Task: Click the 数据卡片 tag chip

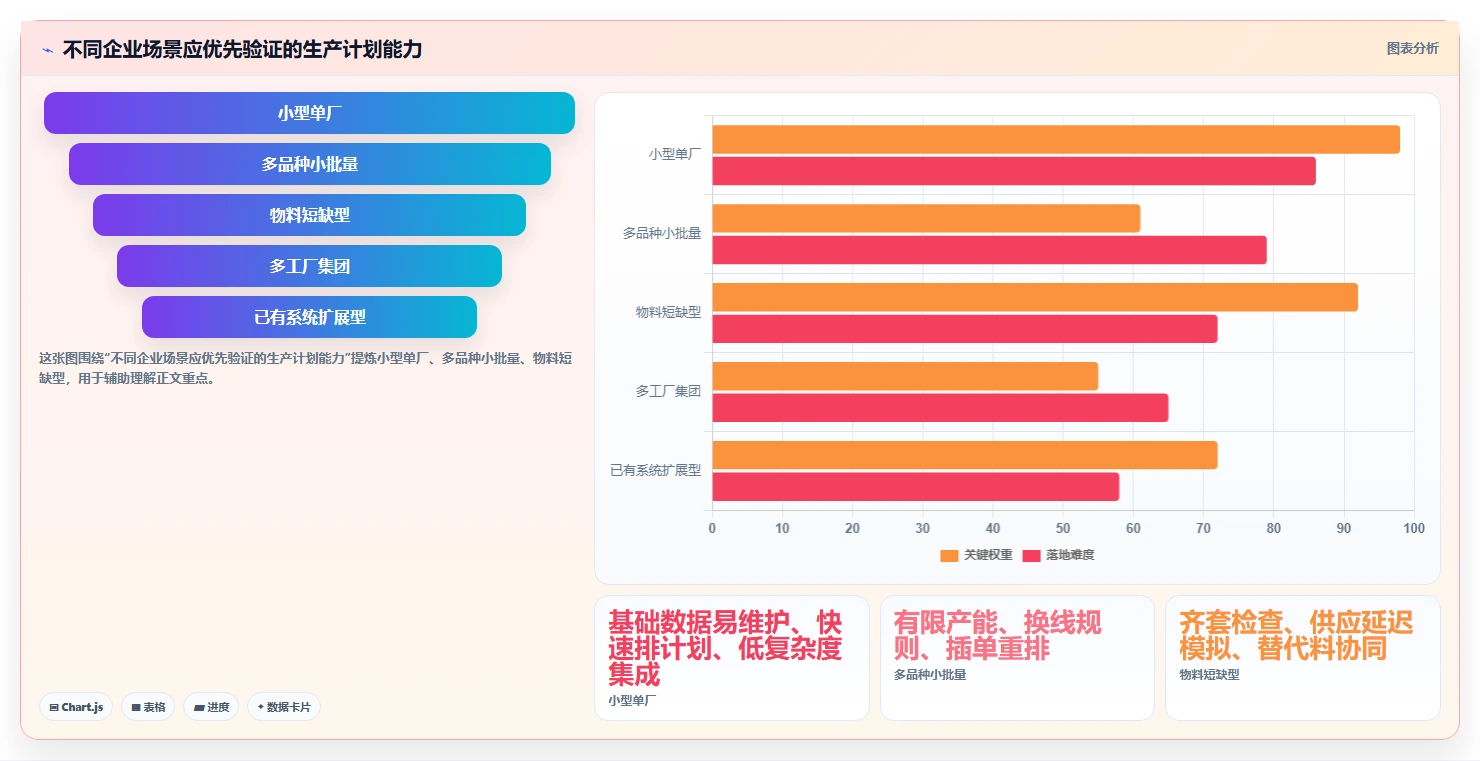Action: pyautogui.click(x=284, y=707)
